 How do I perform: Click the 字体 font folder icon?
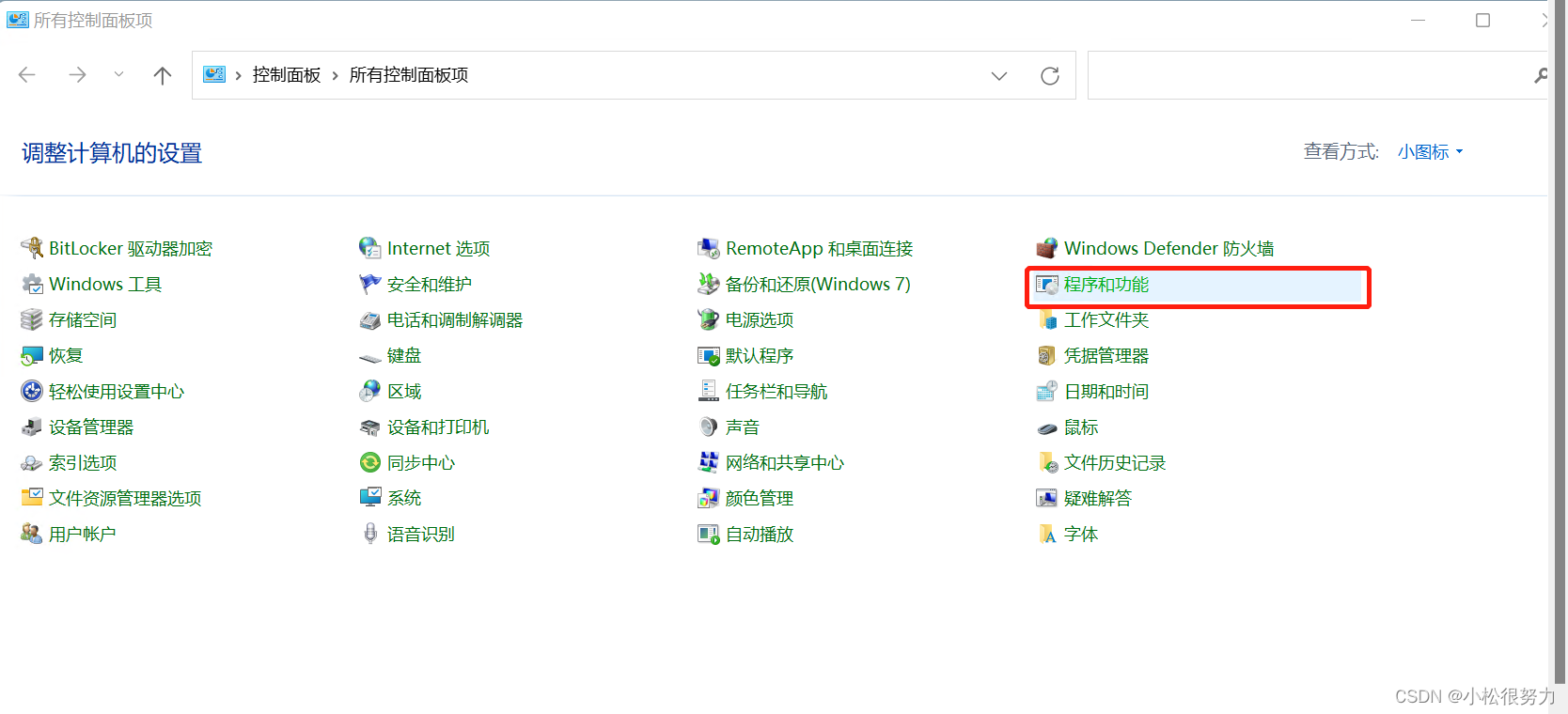pos(1047,534)
